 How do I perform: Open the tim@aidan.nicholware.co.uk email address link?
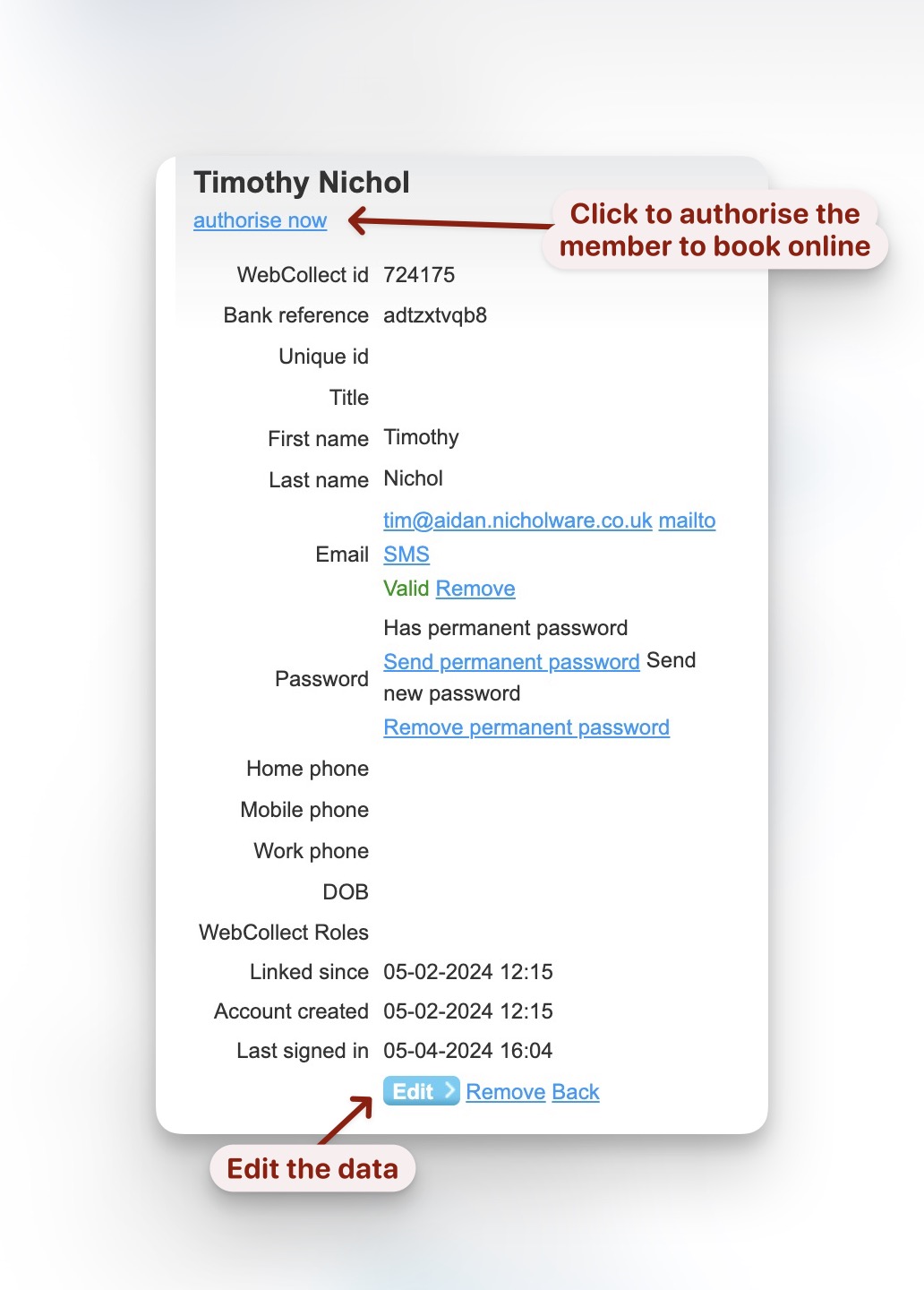[518, 520]
